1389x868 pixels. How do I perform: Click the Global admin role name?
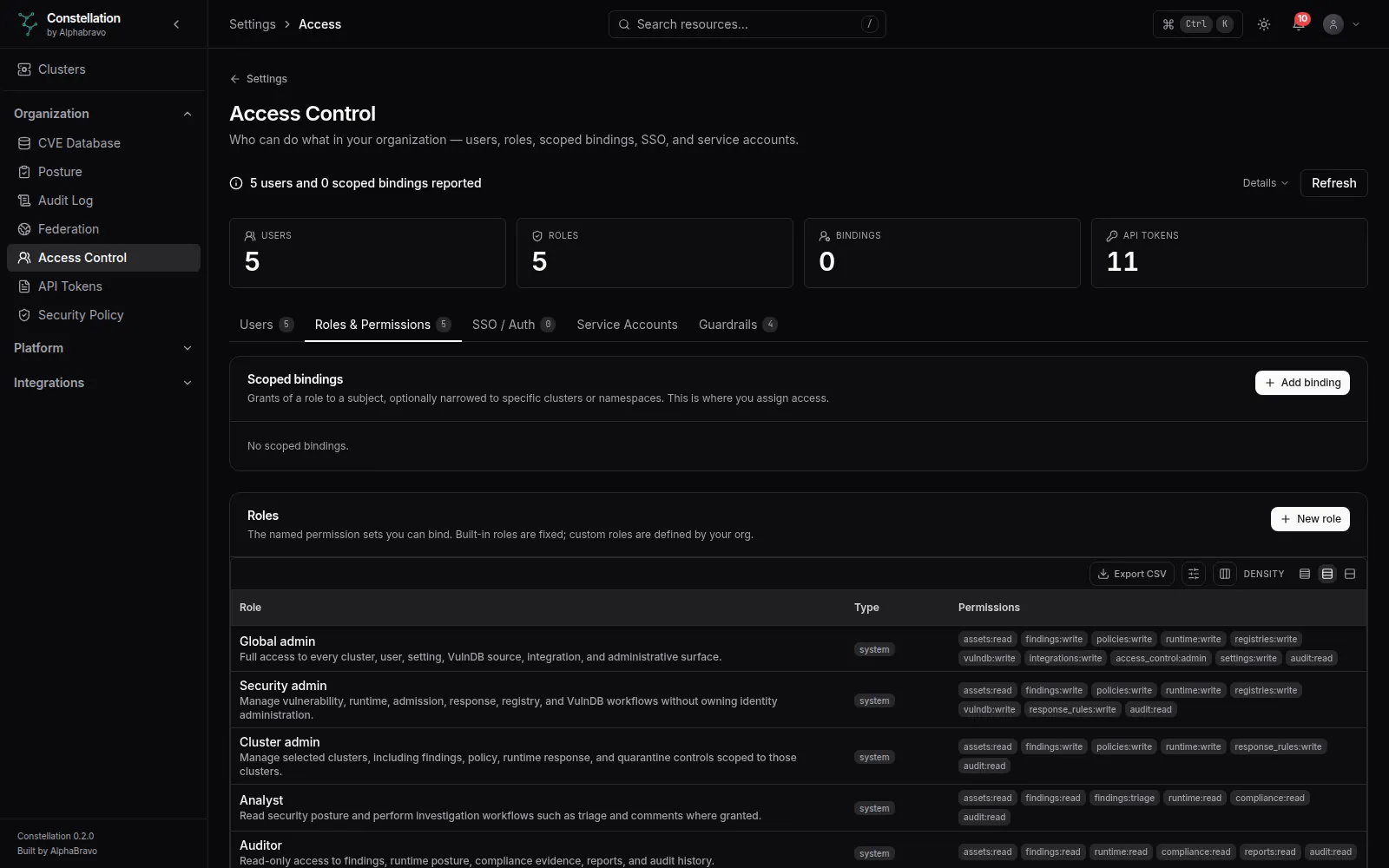tap(277, 641)
